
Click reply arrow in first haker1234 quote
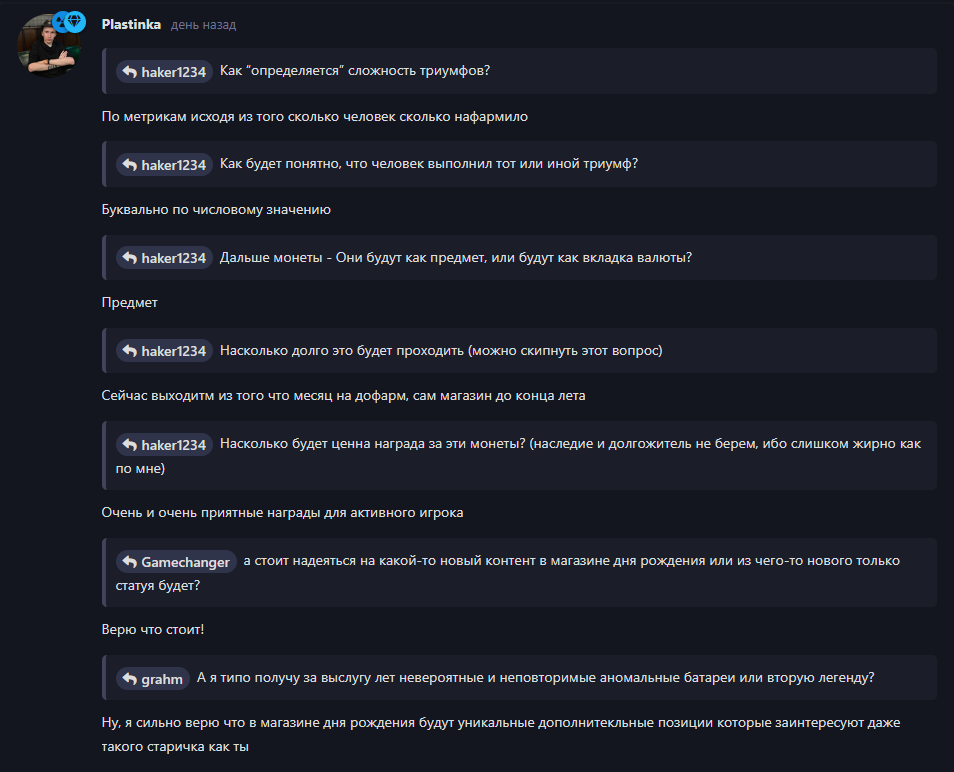click(x=130, y=72)
